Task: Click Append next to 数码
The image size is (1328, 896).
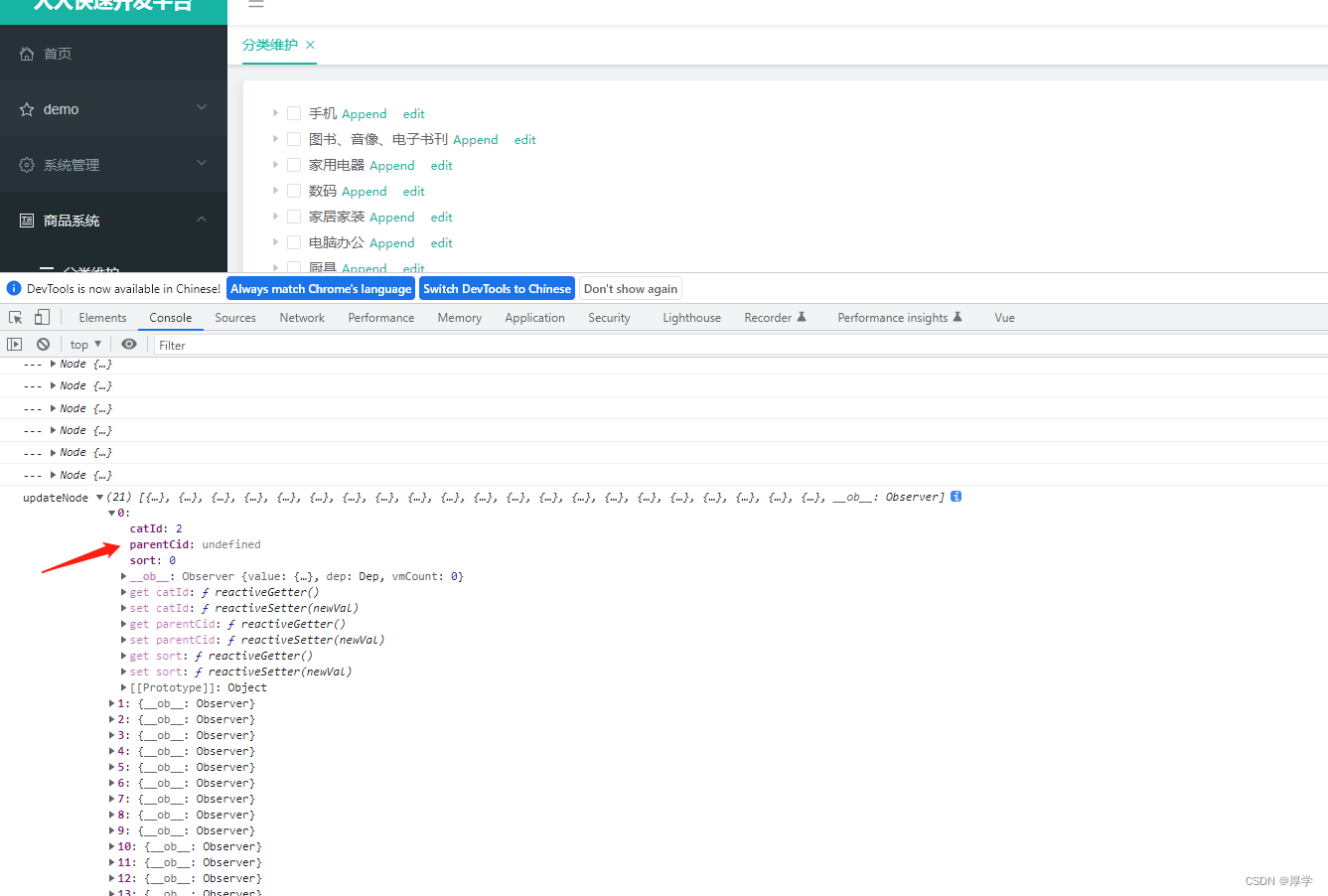Action: coord(365,192)
